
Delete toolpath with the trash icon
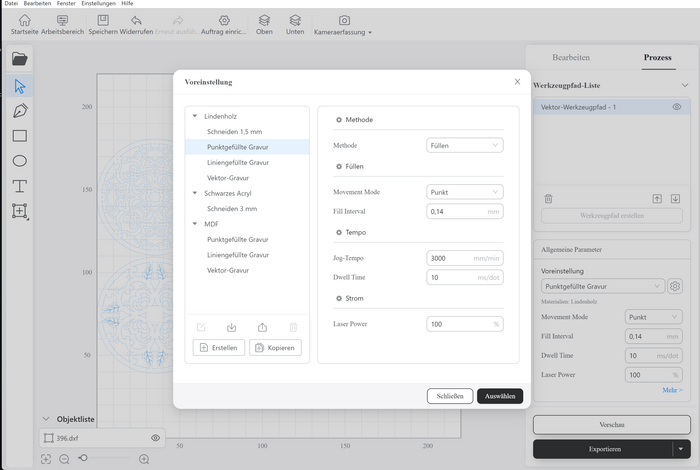click(548, 199)
